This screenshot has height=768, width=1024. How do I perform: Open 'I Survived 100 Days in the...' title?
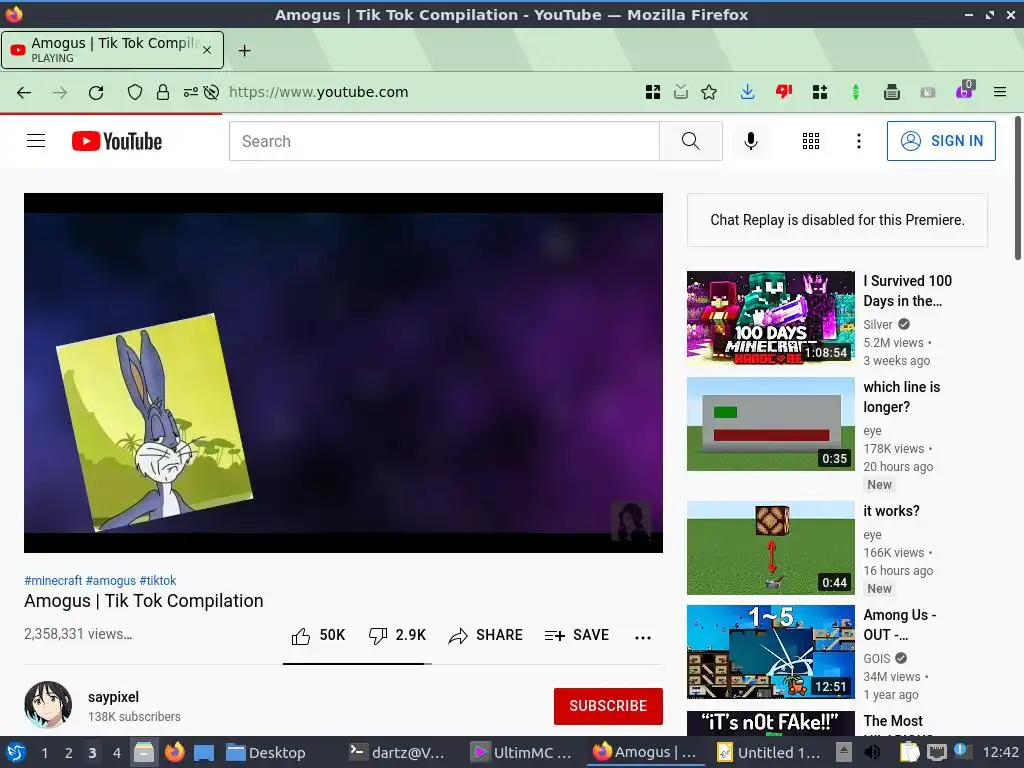point(907,291)
